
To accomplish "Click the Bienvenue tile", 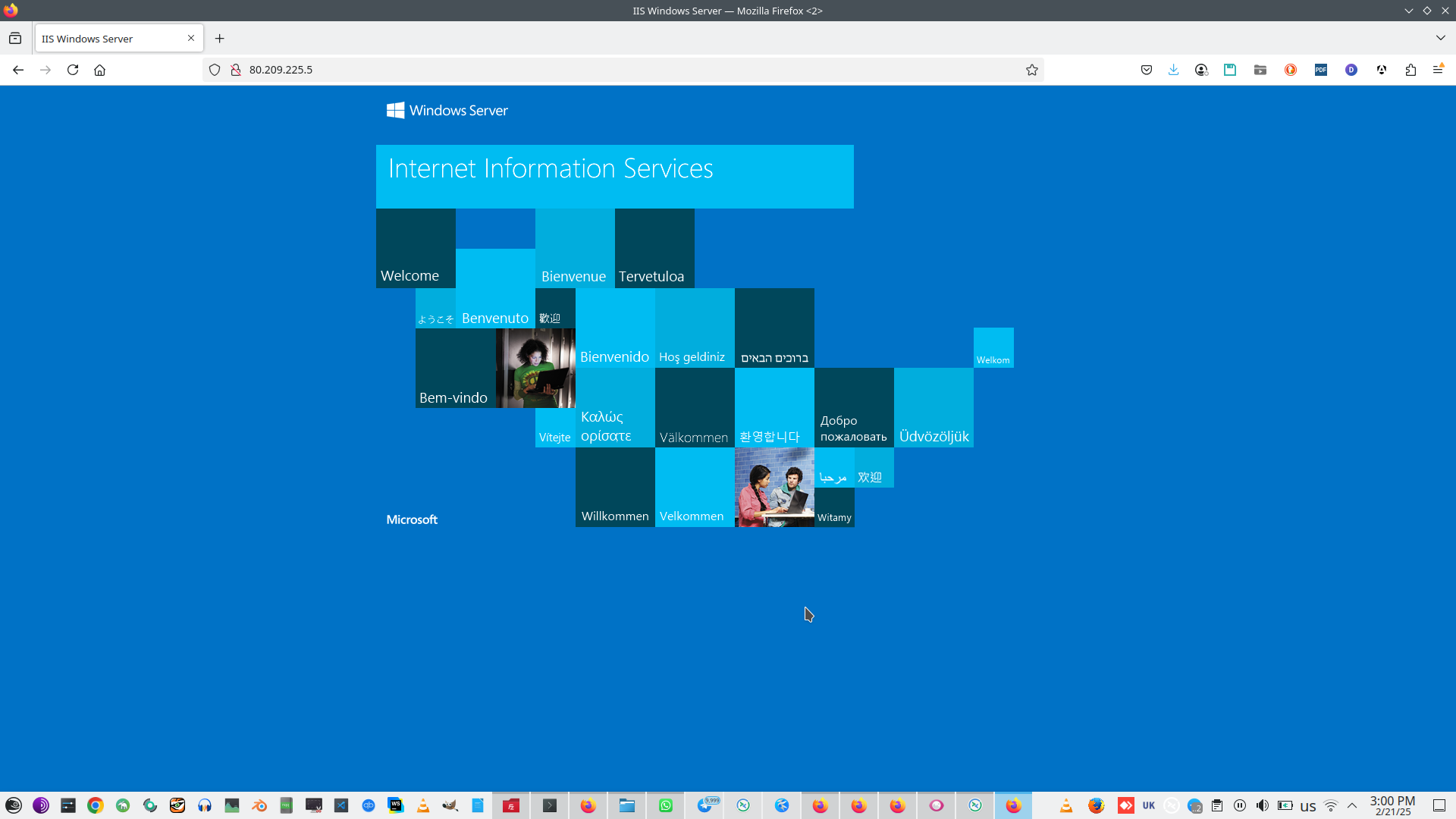I will click(x=574, y=249).
